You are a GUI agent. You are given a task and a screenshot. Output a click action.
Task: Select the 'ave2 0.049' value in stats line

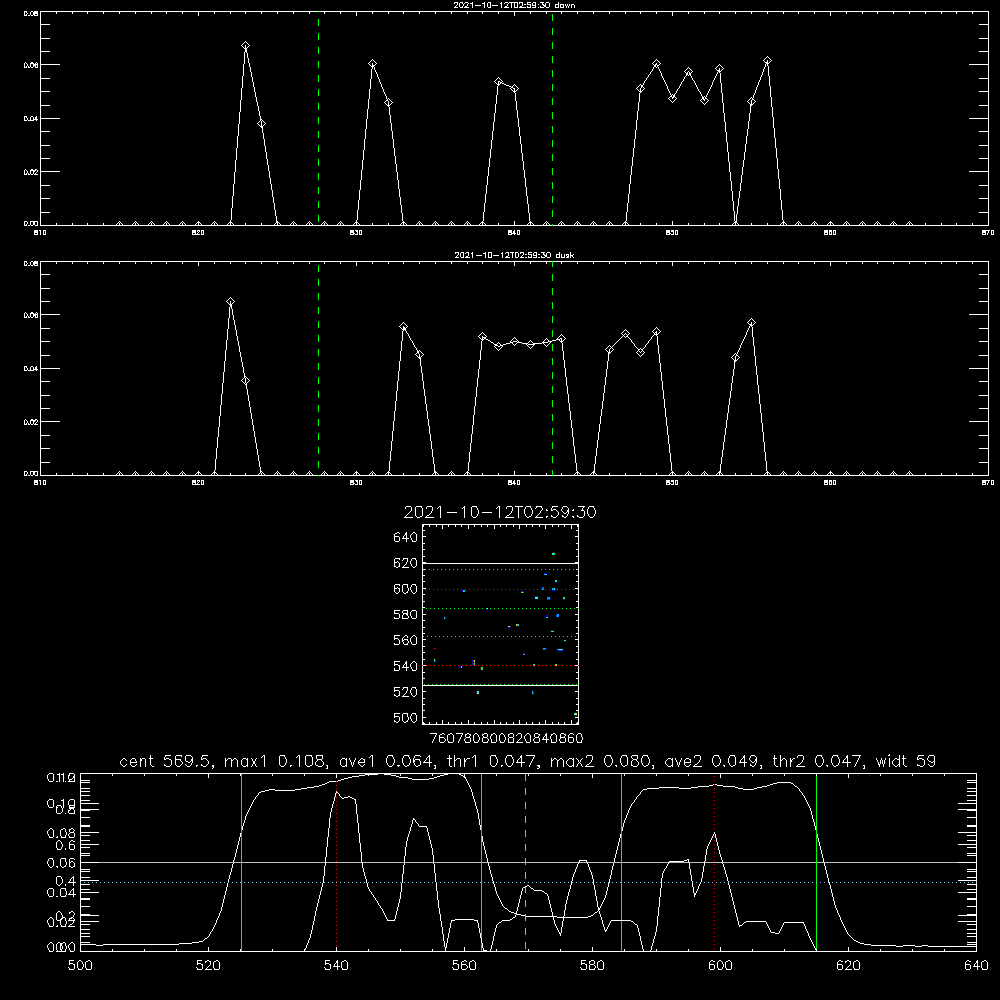(712, 761)
